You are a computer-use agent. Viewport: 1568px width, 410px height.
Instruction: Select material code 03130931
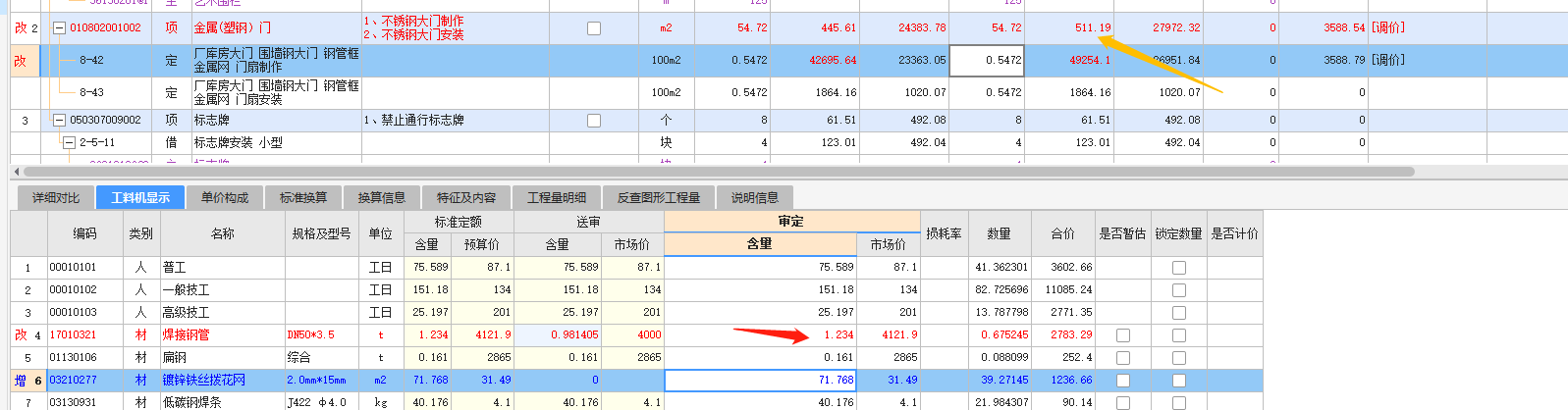point(74,403)
